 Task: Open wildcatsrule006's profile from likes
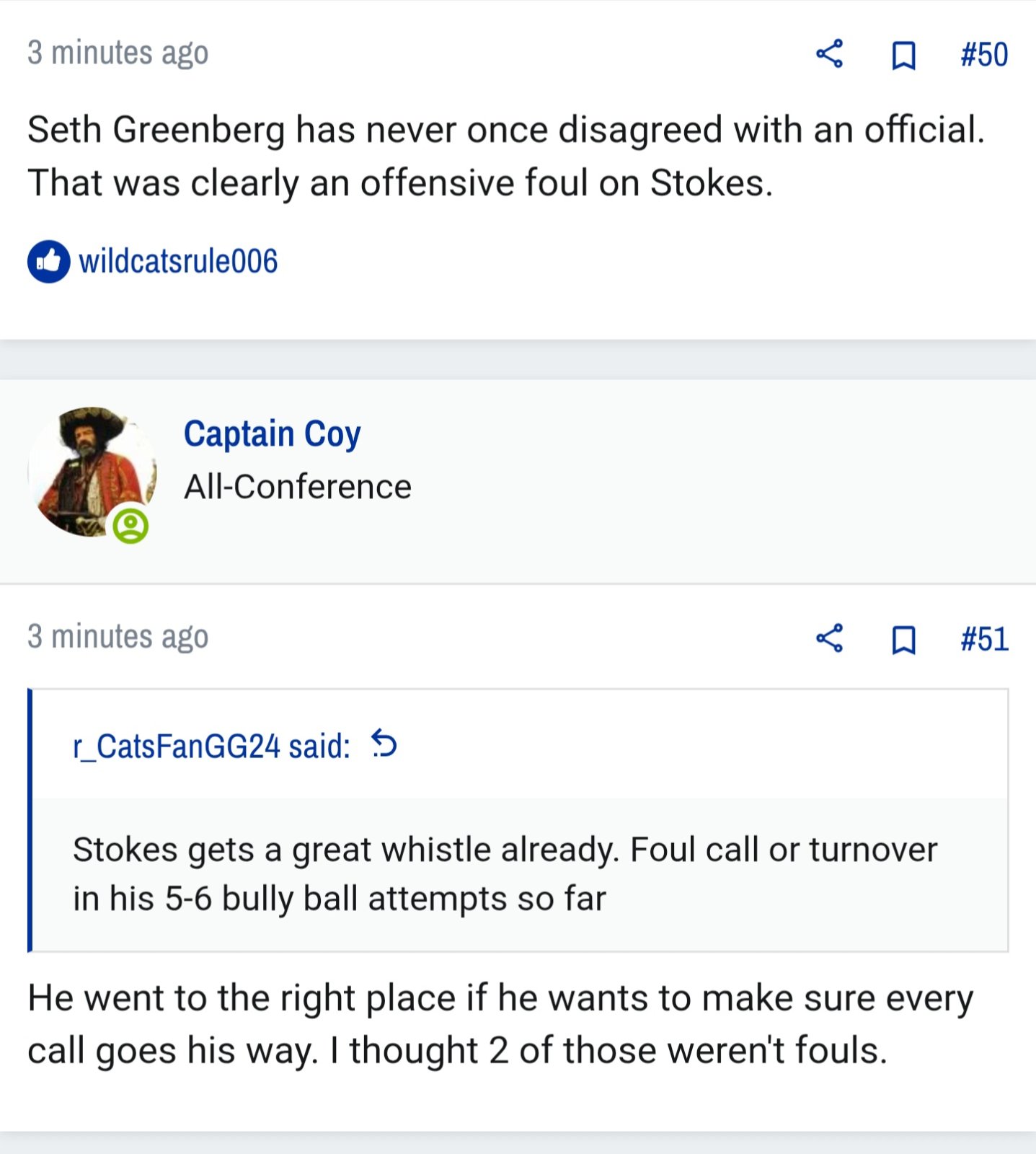tap(178, 261)
